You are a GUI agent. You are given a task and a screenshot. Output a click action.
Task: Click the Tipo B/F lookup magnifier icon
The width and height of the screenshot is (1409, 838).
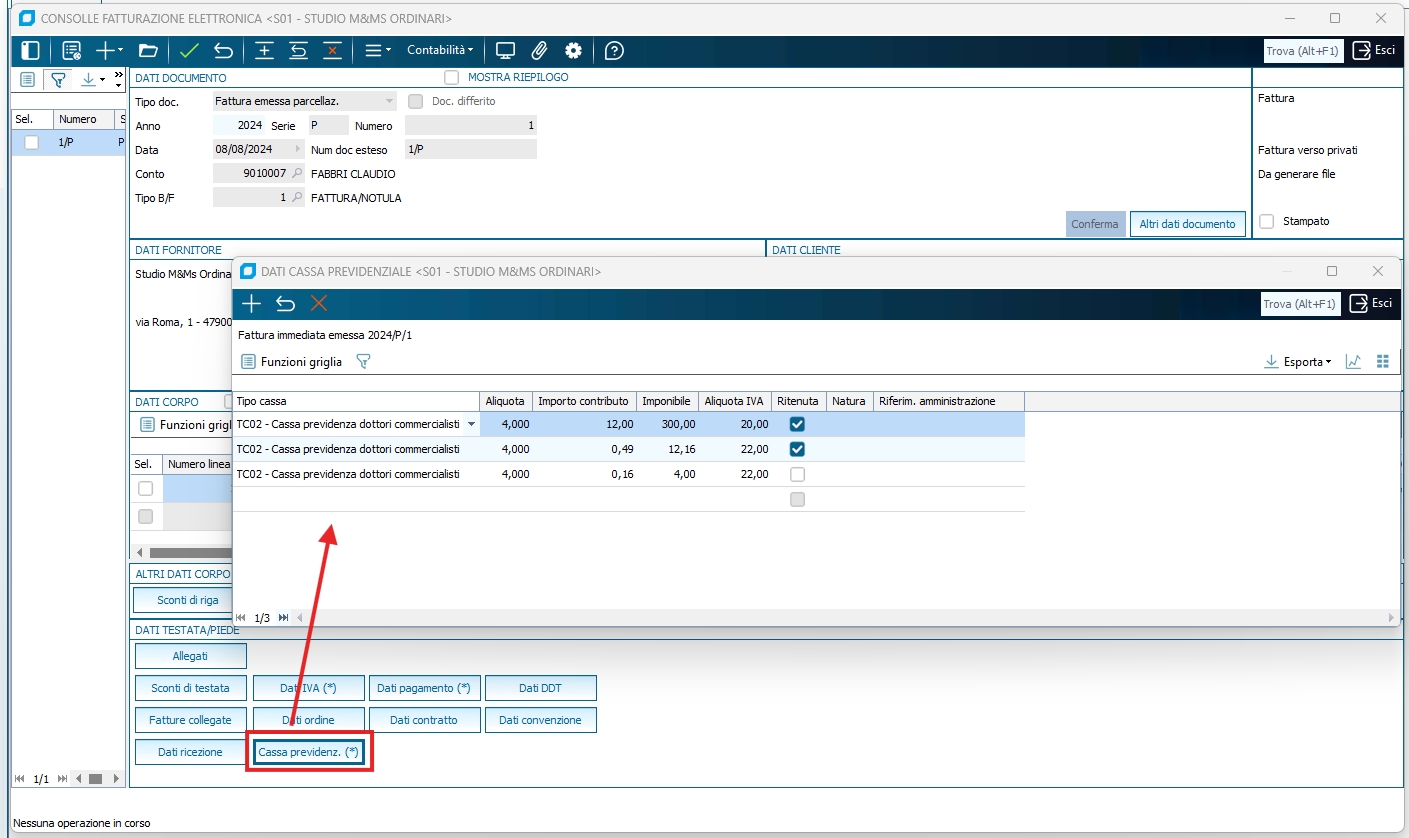296,198
